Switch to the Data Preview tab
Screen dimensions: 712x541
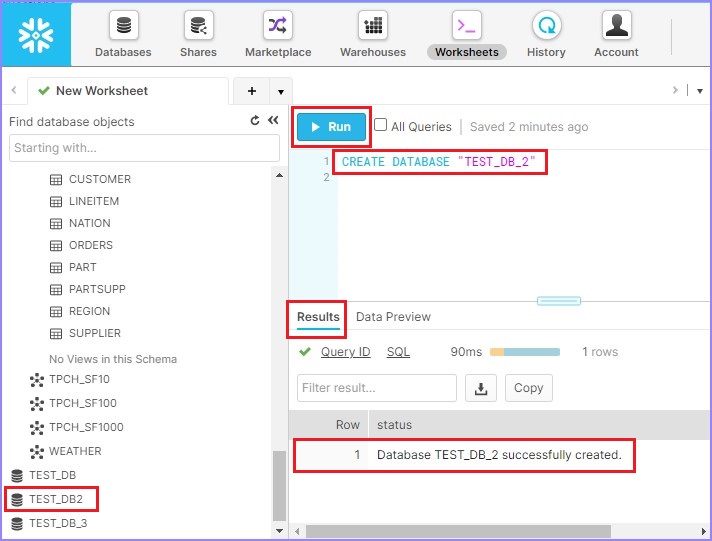(x=393, y=317)
